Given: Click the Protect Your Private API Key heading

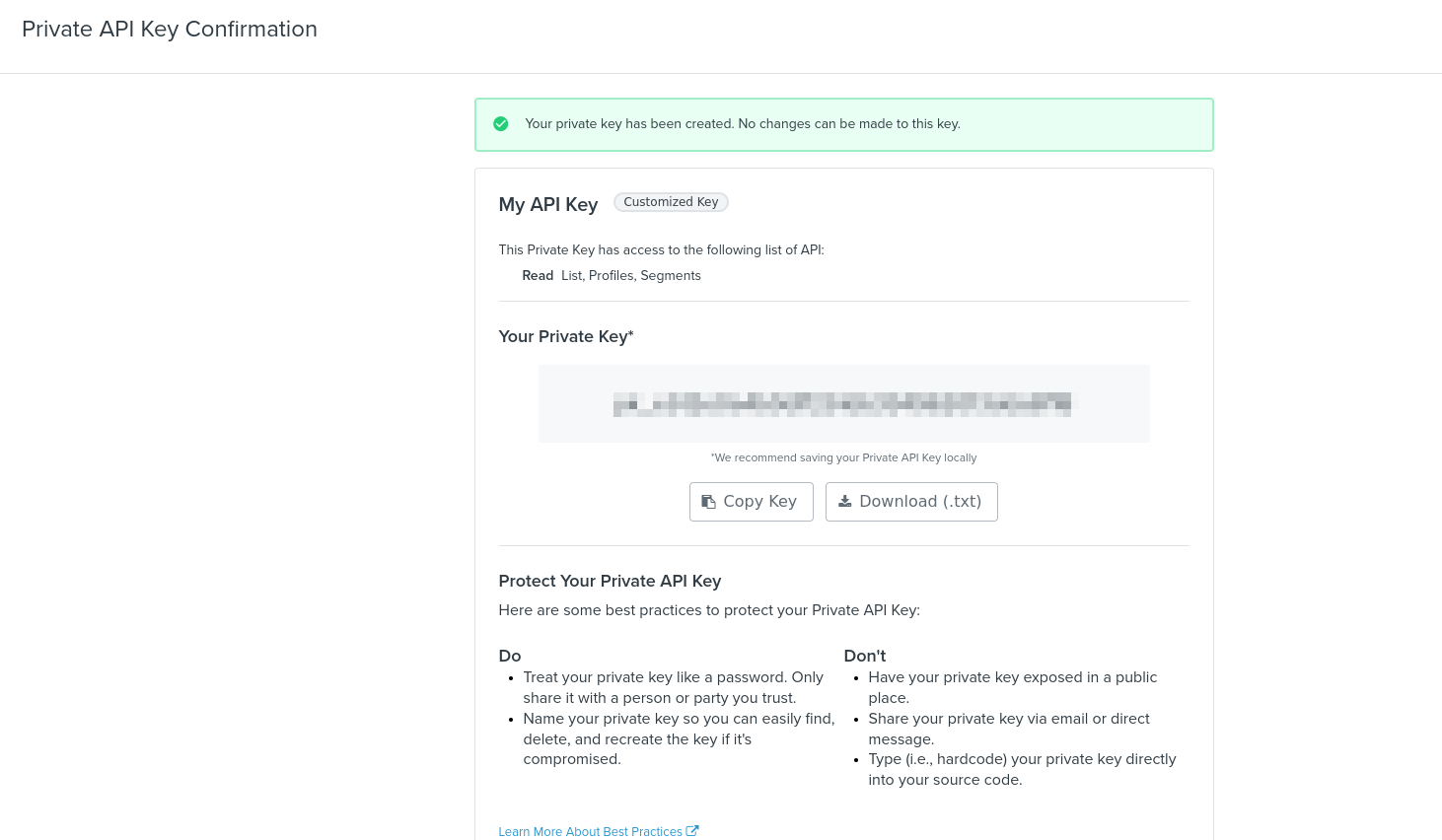Looking at the screenshot, I should click(610, 582).
